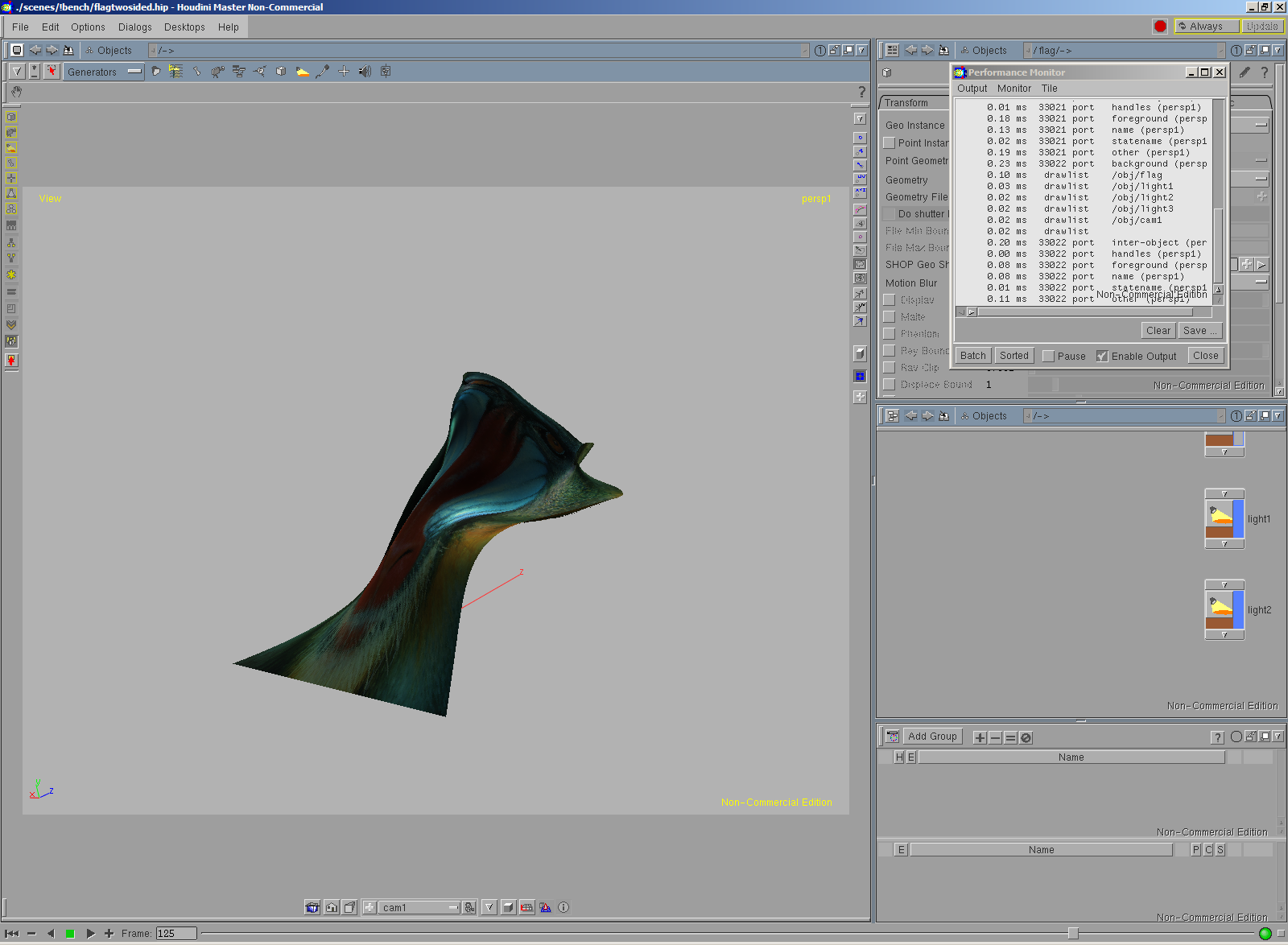
Task: Click the red record button at top
Action: coord(1160,27)
